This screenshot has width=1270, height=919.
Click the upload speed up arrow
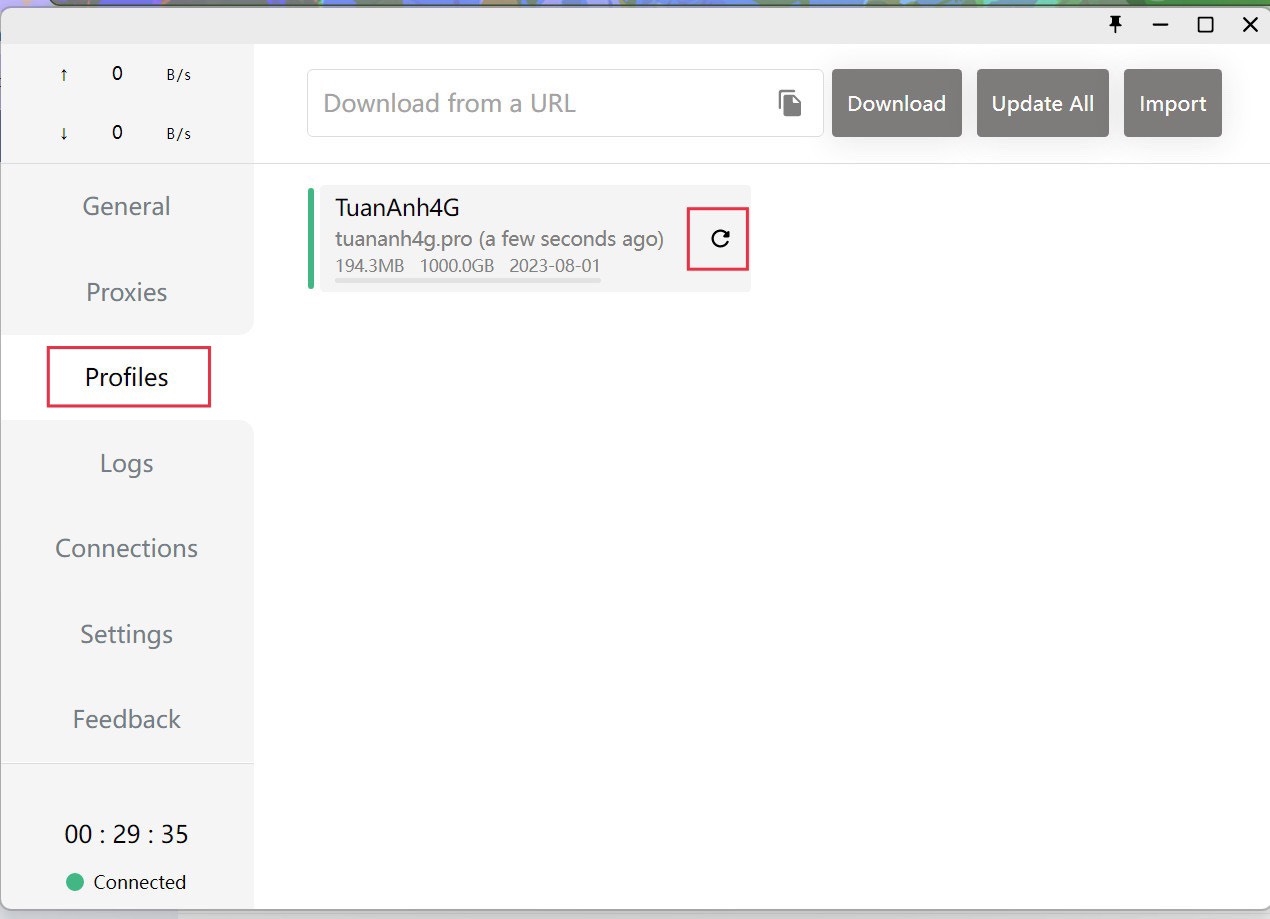point(64,74)
